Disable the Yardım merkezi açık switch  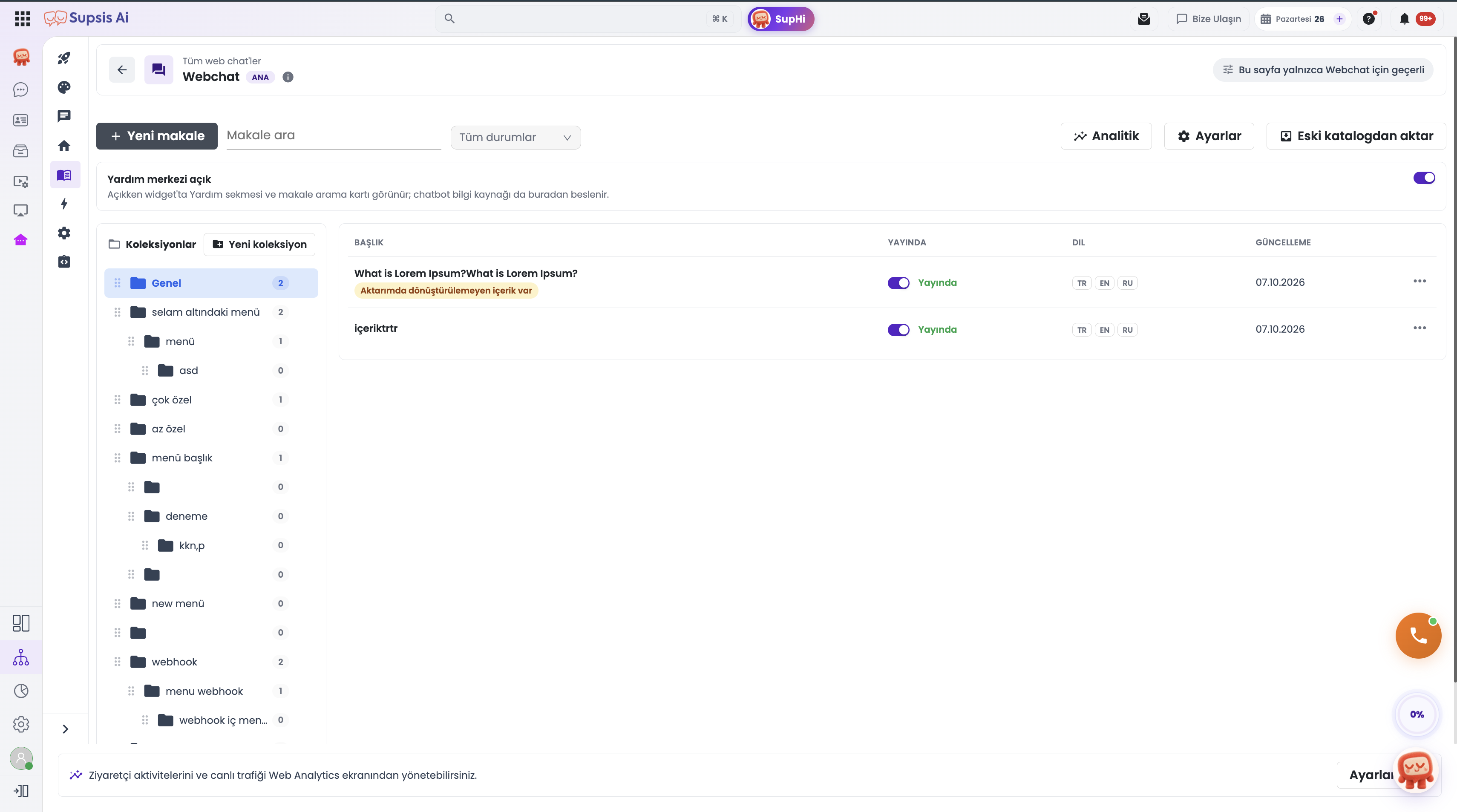click(1424, 178)
